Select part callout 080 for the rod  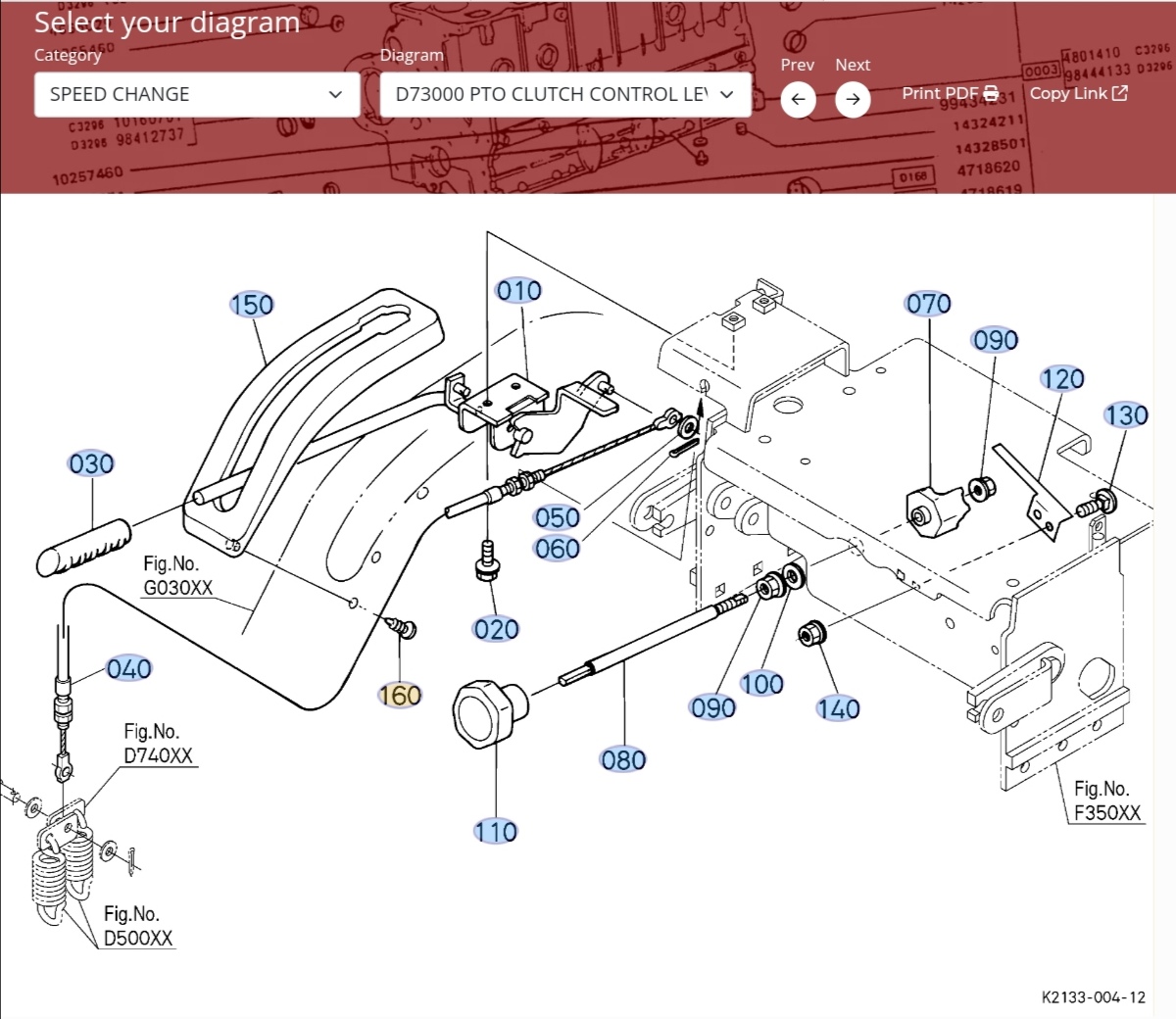(623, 759)
